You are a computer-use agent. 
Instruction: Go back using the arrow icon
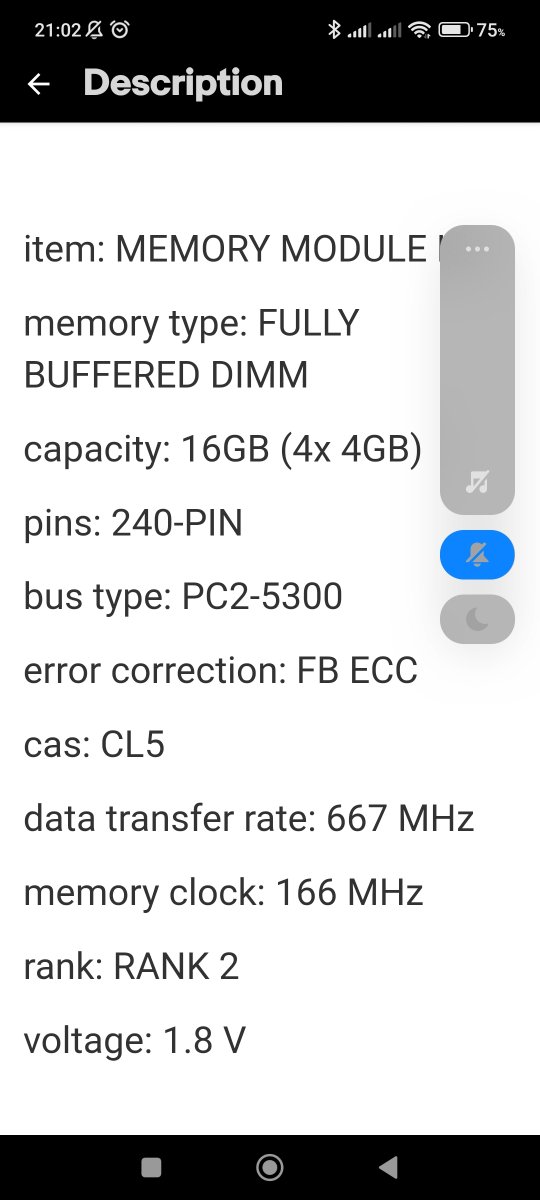click(x=39, y=84)
